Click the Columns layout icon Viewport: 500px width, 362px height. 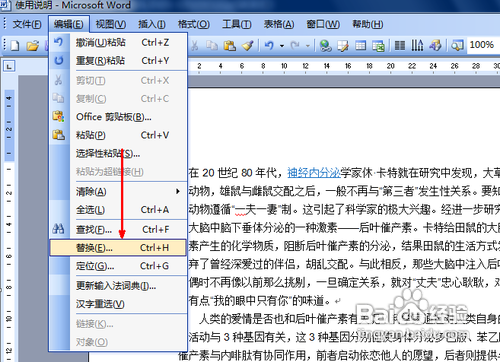pyautogui.click(x=400, y=45)
